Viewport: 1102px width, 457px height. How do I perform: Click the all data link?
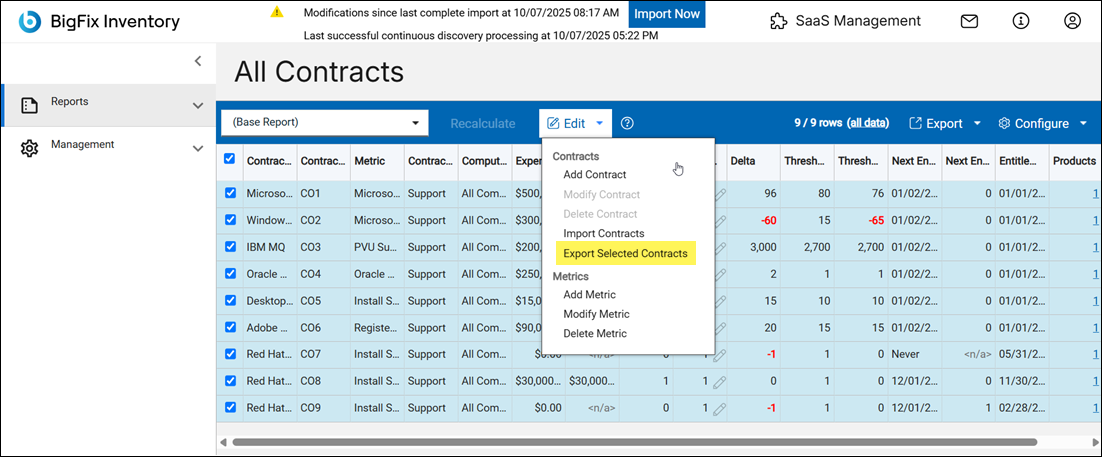(868, 123)
